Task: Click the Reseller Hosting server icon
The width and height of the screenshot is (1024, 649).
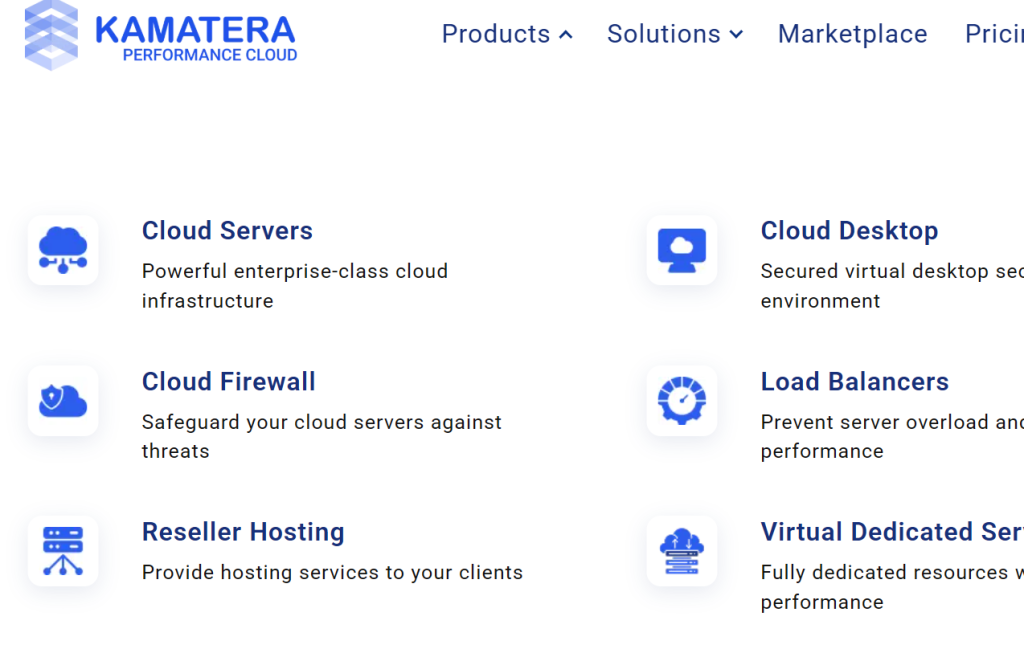Action: [63, 551]
